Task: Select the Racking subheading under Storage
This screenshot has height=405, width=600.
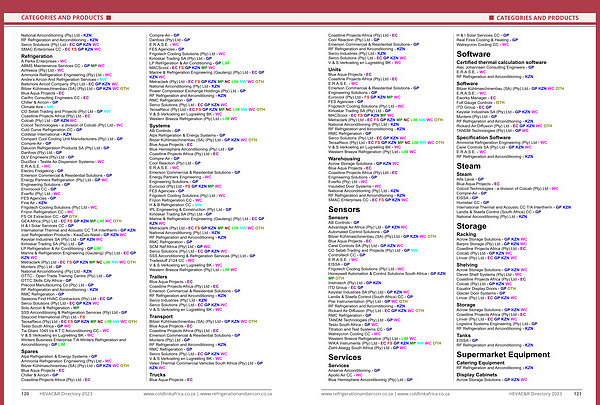Action: [x=466, y=234]
